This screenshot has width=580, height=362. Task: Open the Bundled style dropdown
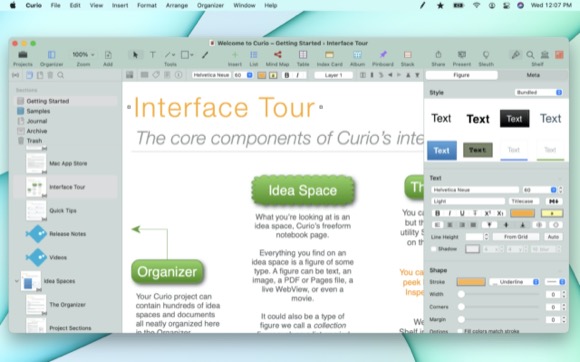[539, 92]
